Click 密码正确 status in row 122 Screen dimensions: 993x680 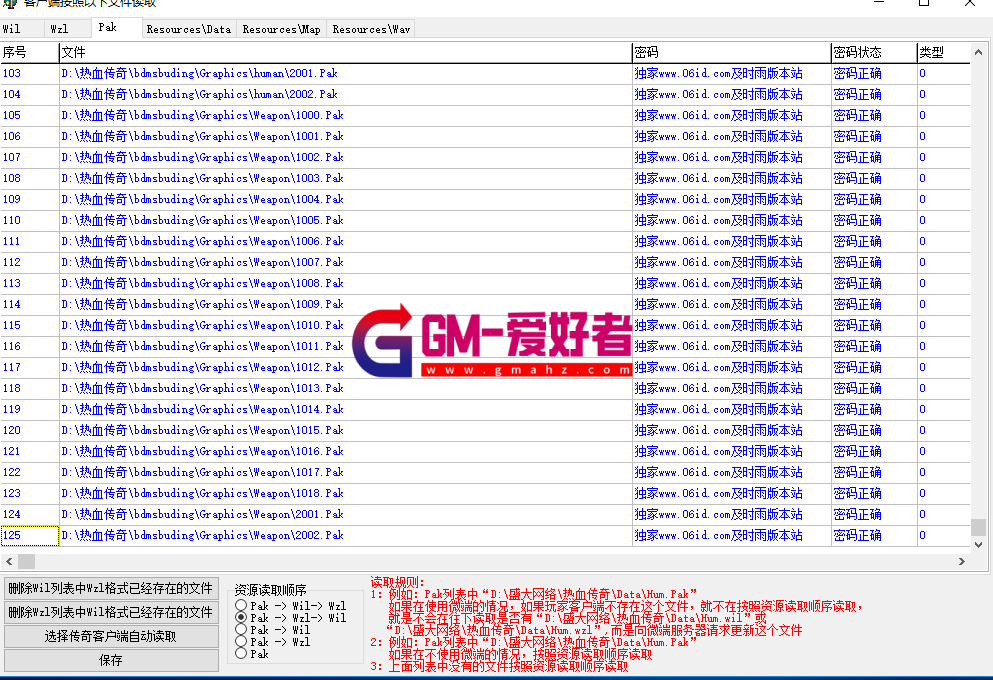point(873,472)
